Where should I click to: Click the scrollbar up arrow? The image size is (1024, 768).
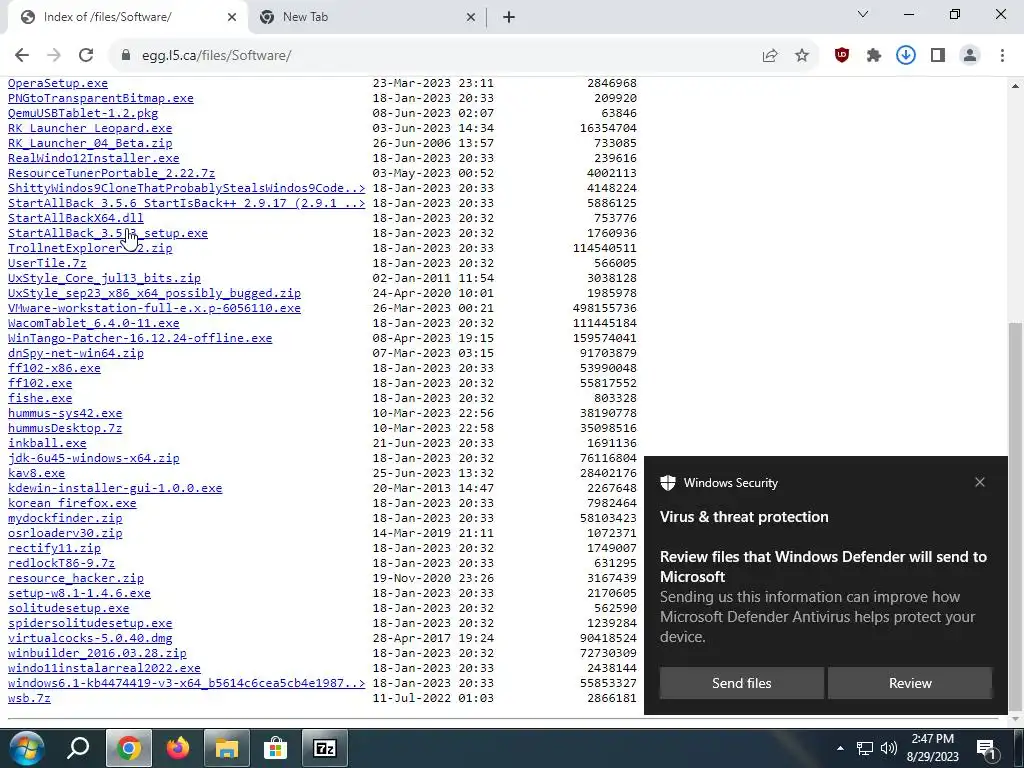[x=1016, y=86]
